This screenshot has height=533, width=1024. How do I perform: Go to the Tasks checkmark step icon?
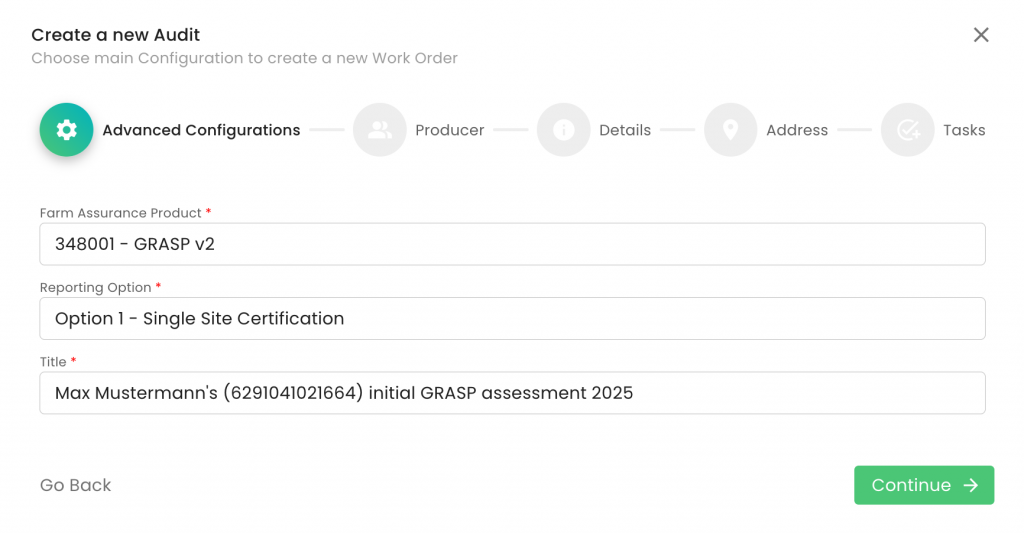tap(908, 130)
